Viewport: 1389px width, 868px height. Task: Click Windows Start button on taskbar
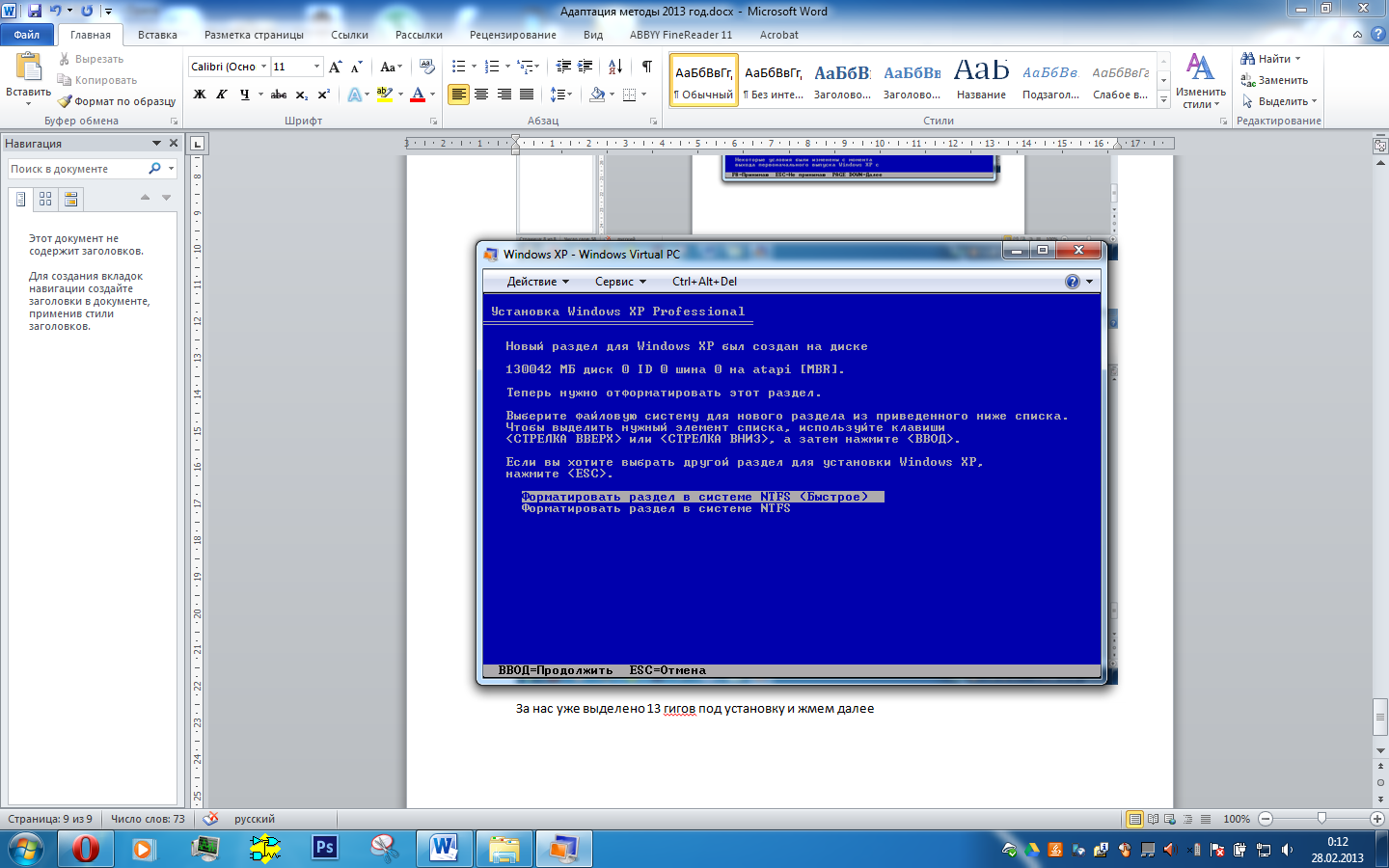(26, 850)
